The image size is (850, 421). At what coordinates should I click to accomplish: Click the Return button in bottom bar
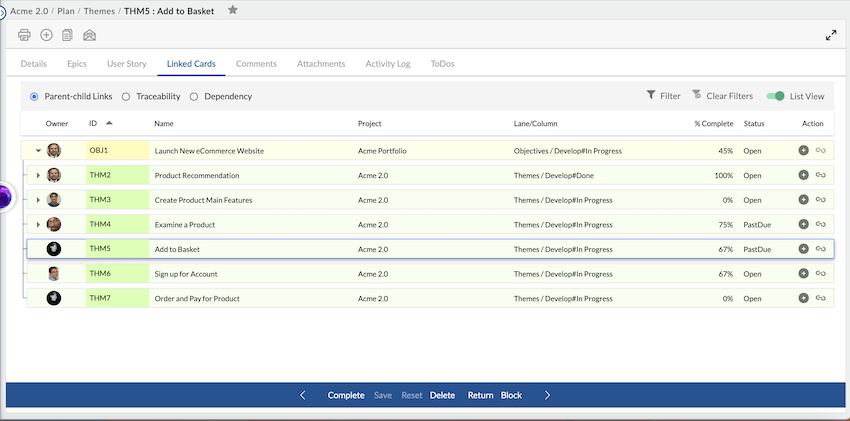pos(480,395)
